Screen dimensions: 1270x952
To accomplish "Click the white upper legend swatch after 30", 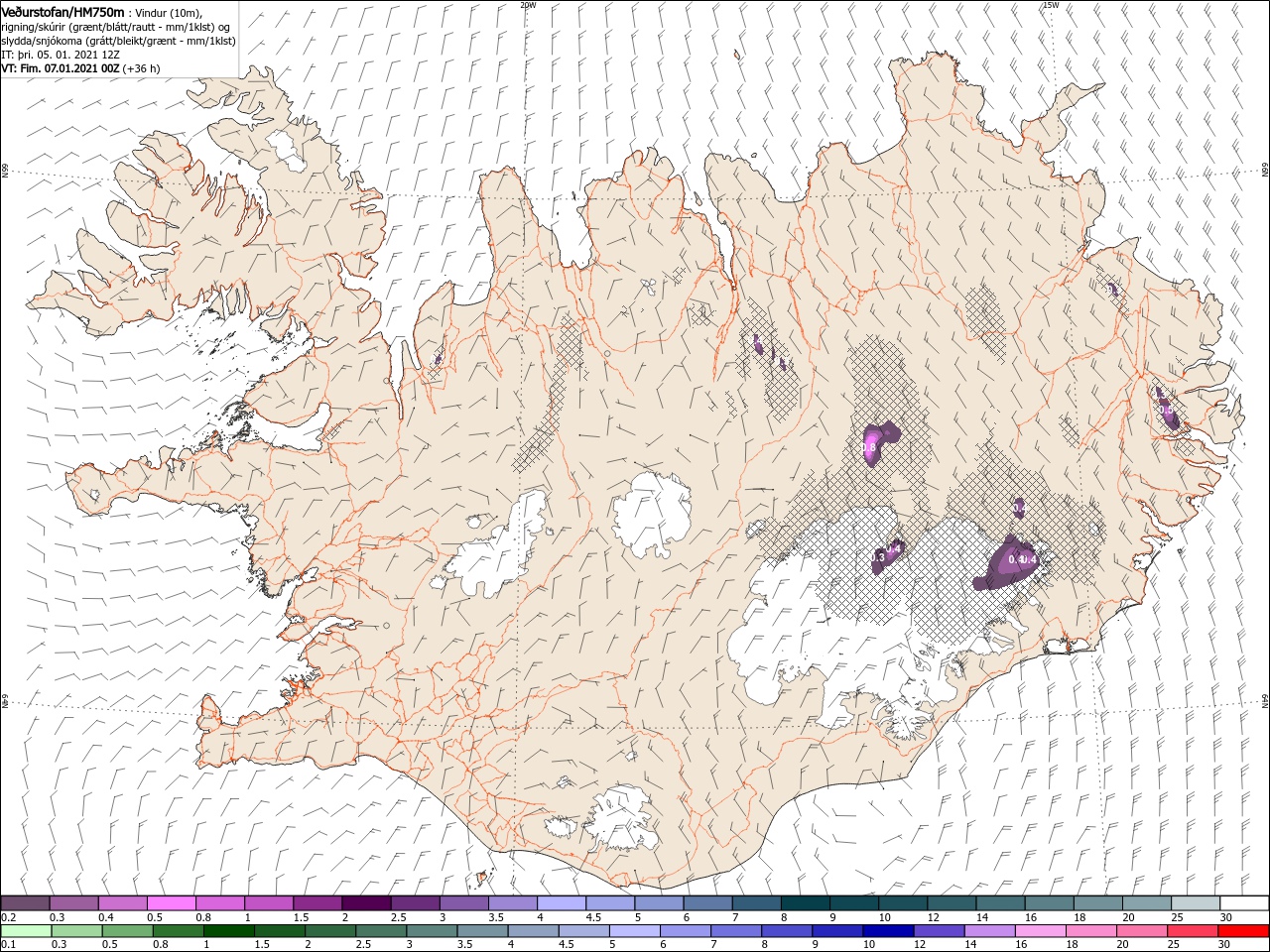I will coord(1245,903).
